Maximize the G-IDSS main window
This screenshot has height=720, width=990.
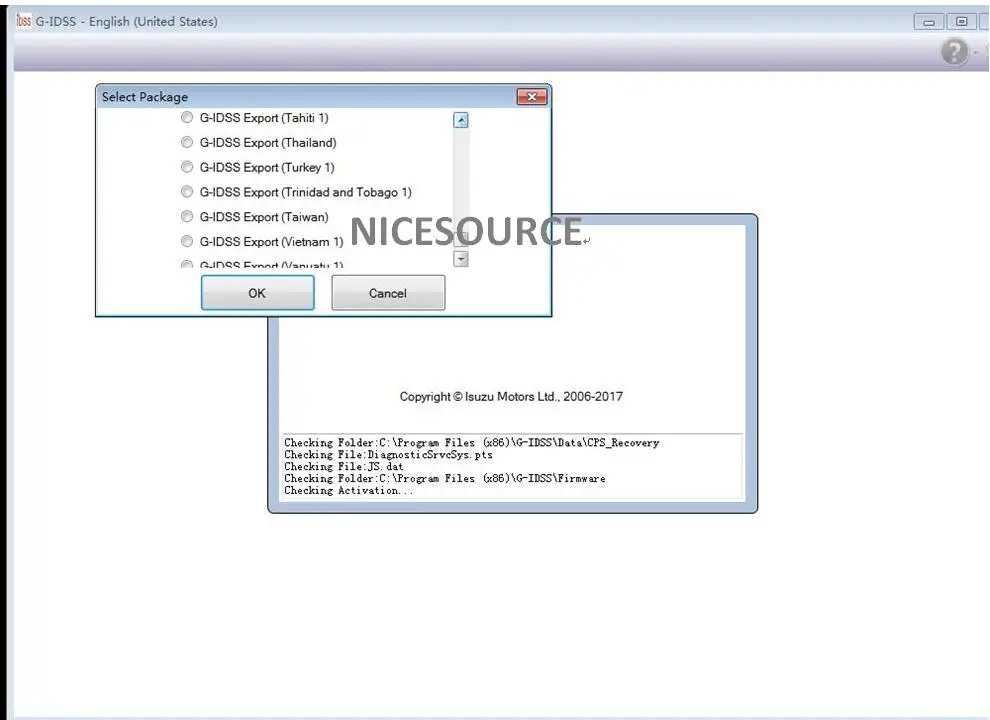tap(961, 22)
